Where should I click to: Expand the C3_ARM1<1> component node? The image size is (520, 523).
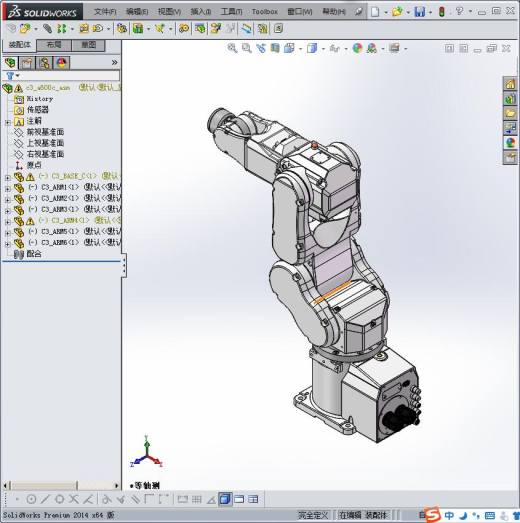coord(8,188)
